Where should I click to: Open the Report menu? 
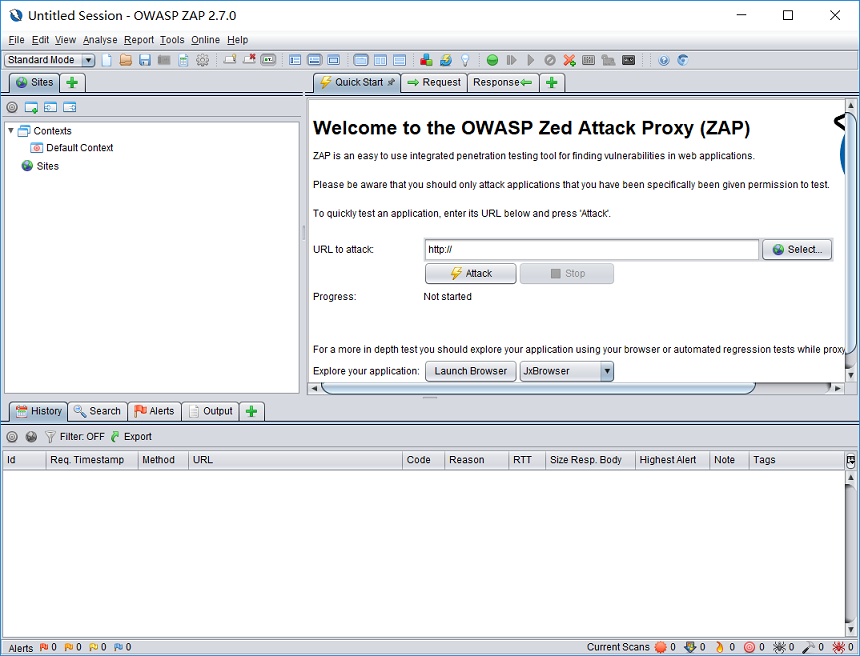(x=139, y=40)
